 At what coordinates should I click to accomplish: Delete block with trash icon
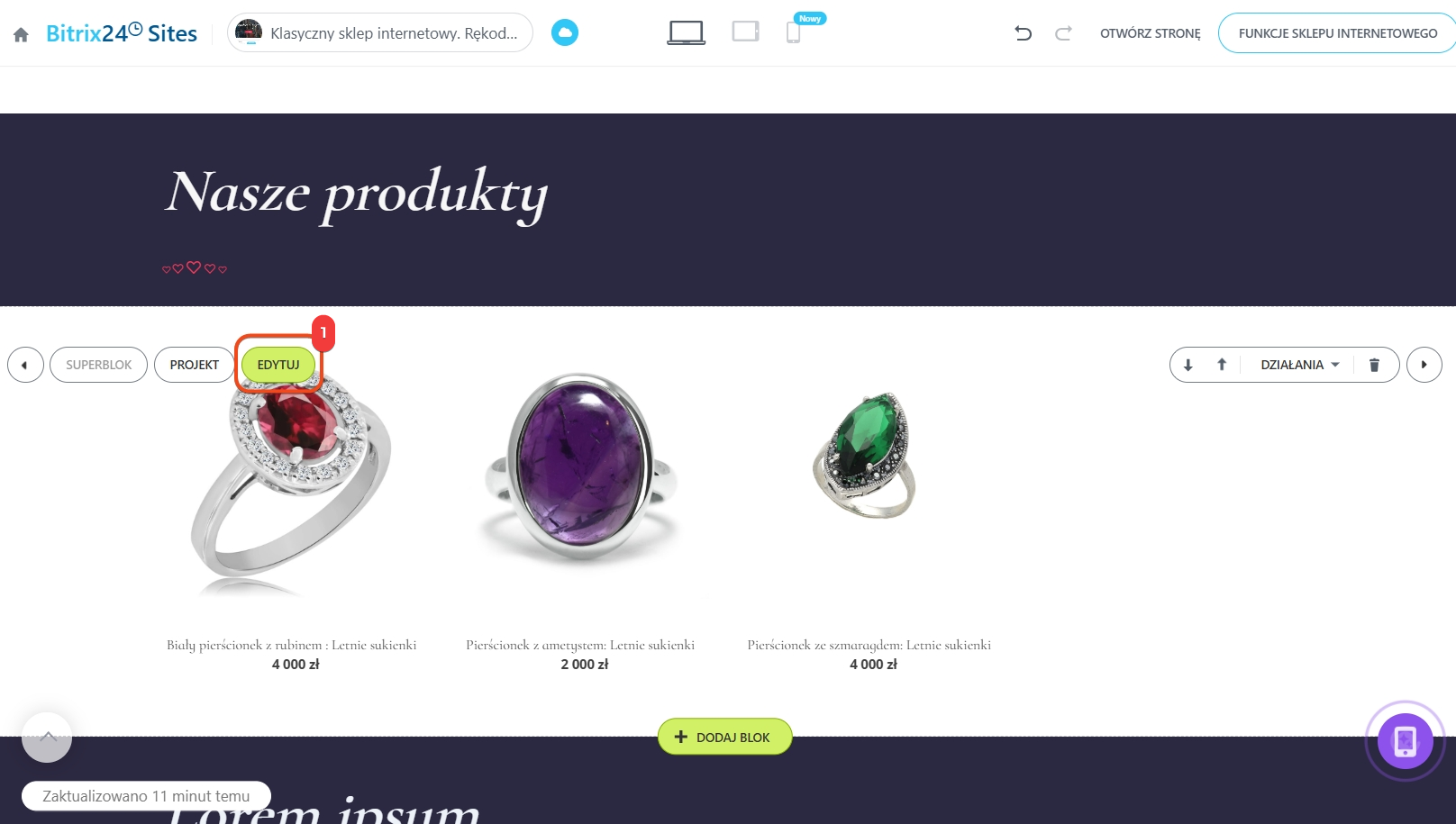tap(1374, 365)
